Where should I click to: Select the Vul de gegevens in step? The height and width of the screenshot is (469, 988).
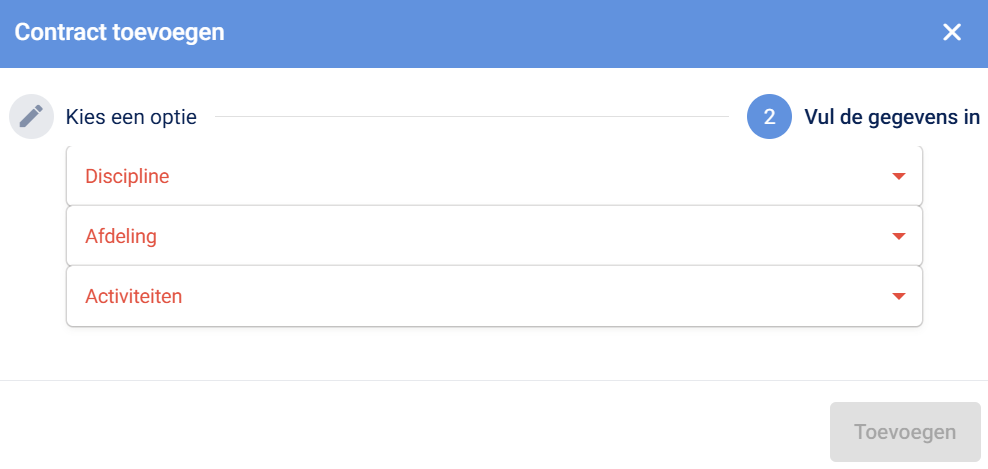tap(891, 117)
